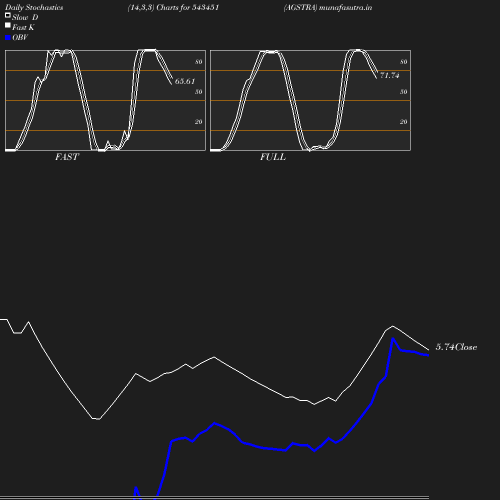
Task: Click the 'Slow D' legend label
Action: click(25, 18)
